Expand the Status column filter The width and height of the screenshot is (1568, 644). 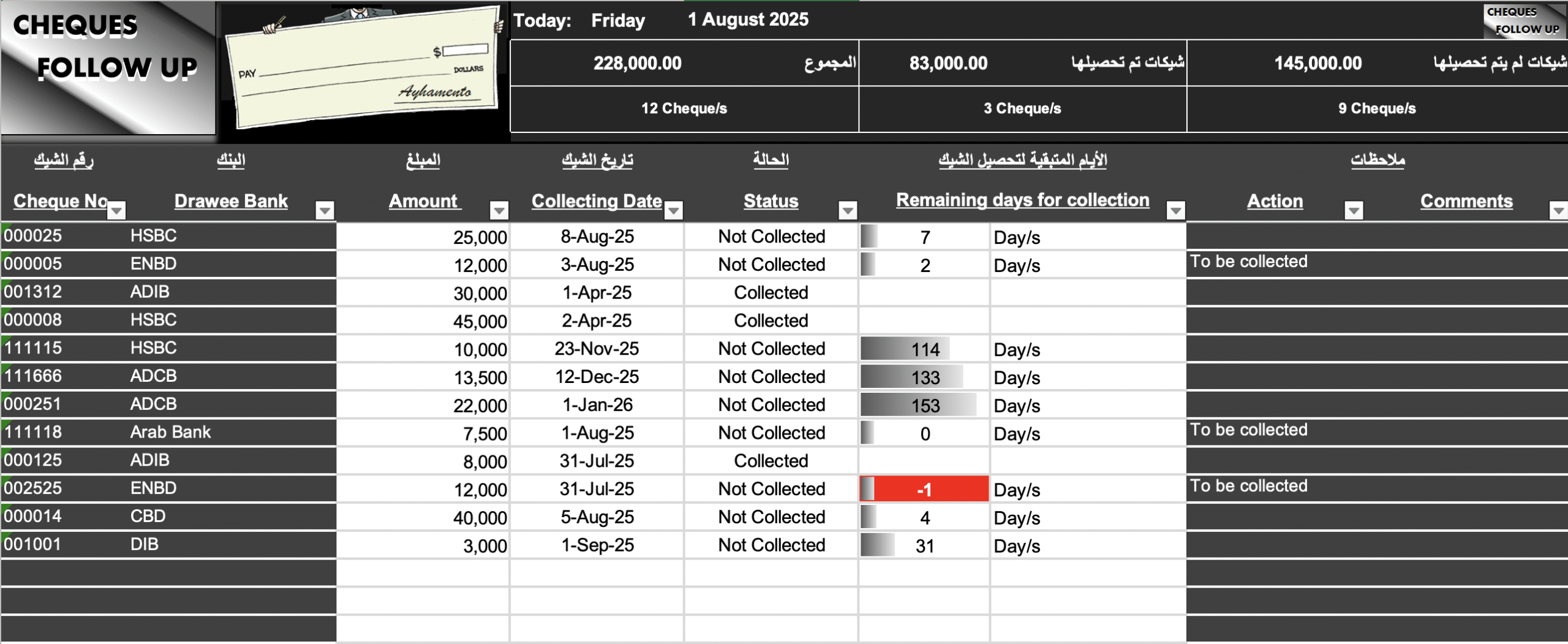tap(848, 210)
